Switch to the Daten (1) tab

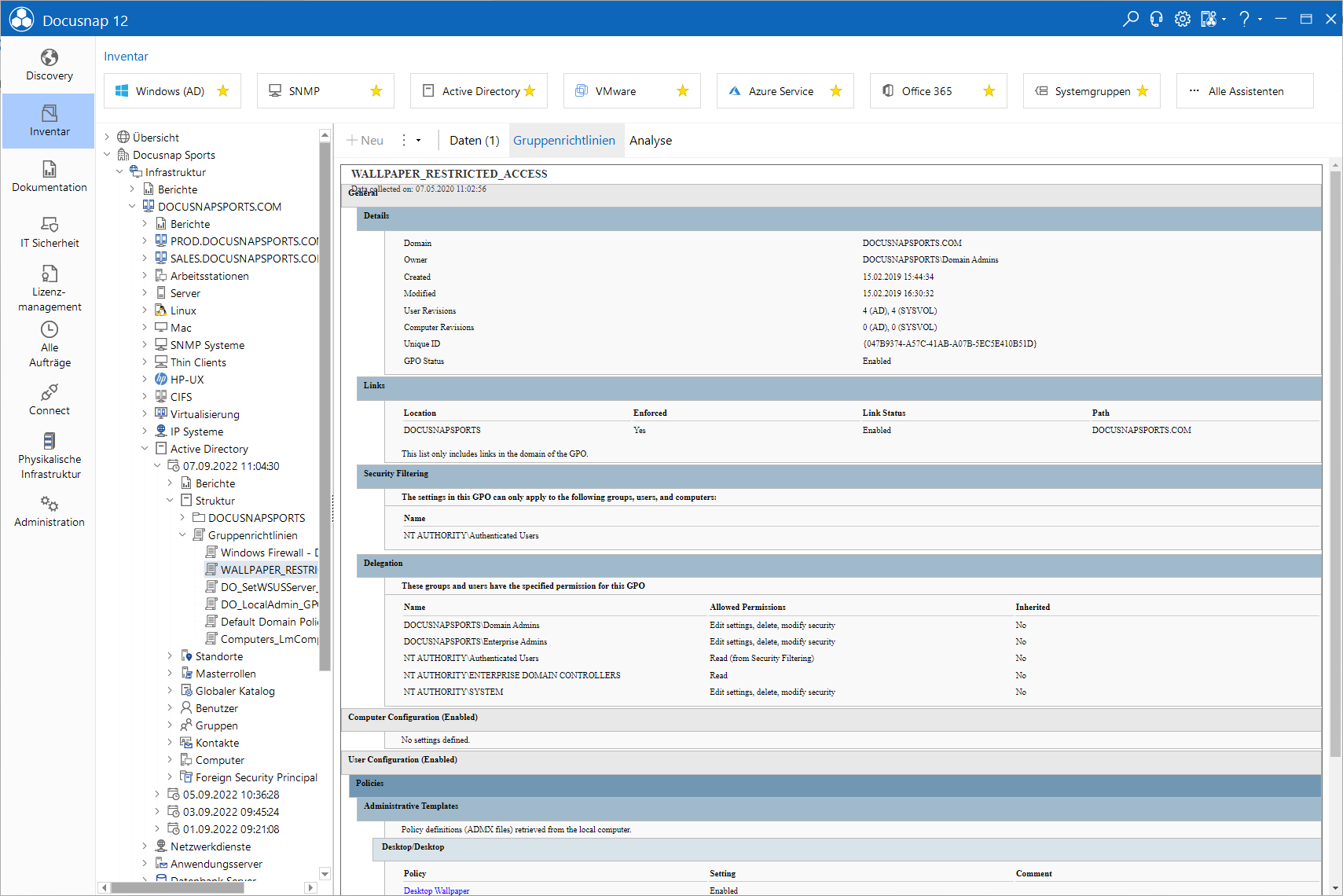[474, 141]
